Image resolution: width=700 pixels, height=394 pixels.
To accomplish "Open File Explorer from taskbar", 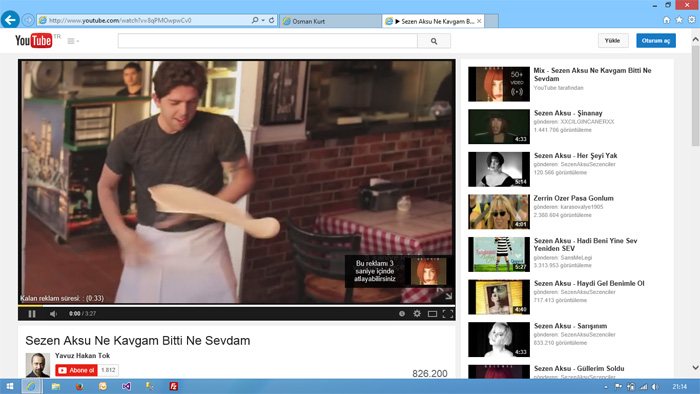I will [56, 386].
